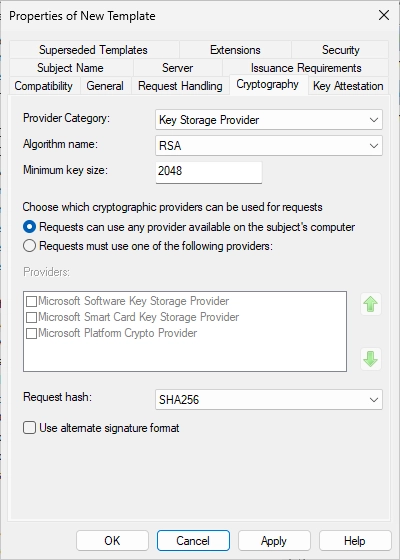Switch to the Key Attestation tab
Screen dimensions: 400x560
click(348, 86)
